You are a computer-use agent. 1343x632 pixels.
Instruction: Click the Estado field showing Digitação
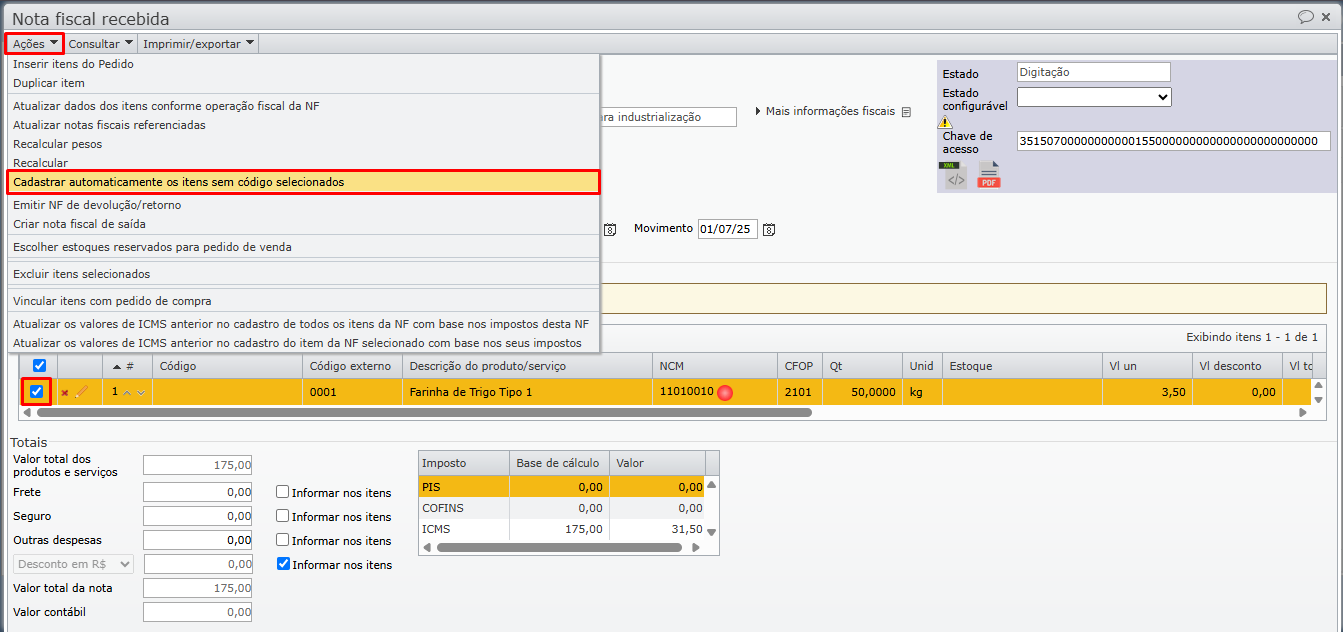[x=1094, y=72]
